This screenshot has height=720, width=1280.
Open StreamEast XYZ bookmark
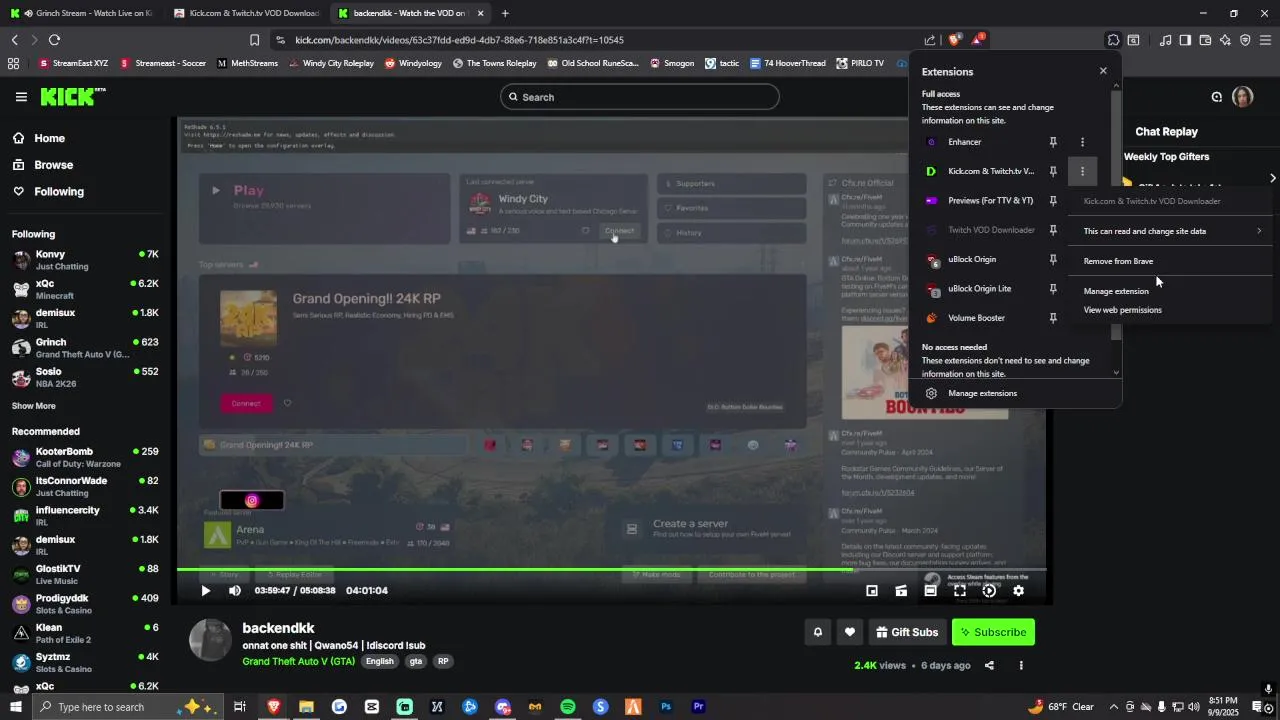point(73,63)
